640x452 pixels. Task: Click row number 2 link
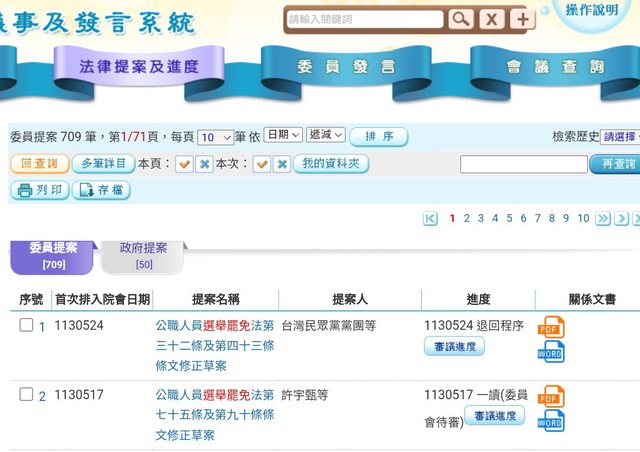click(x=42, y=396)
